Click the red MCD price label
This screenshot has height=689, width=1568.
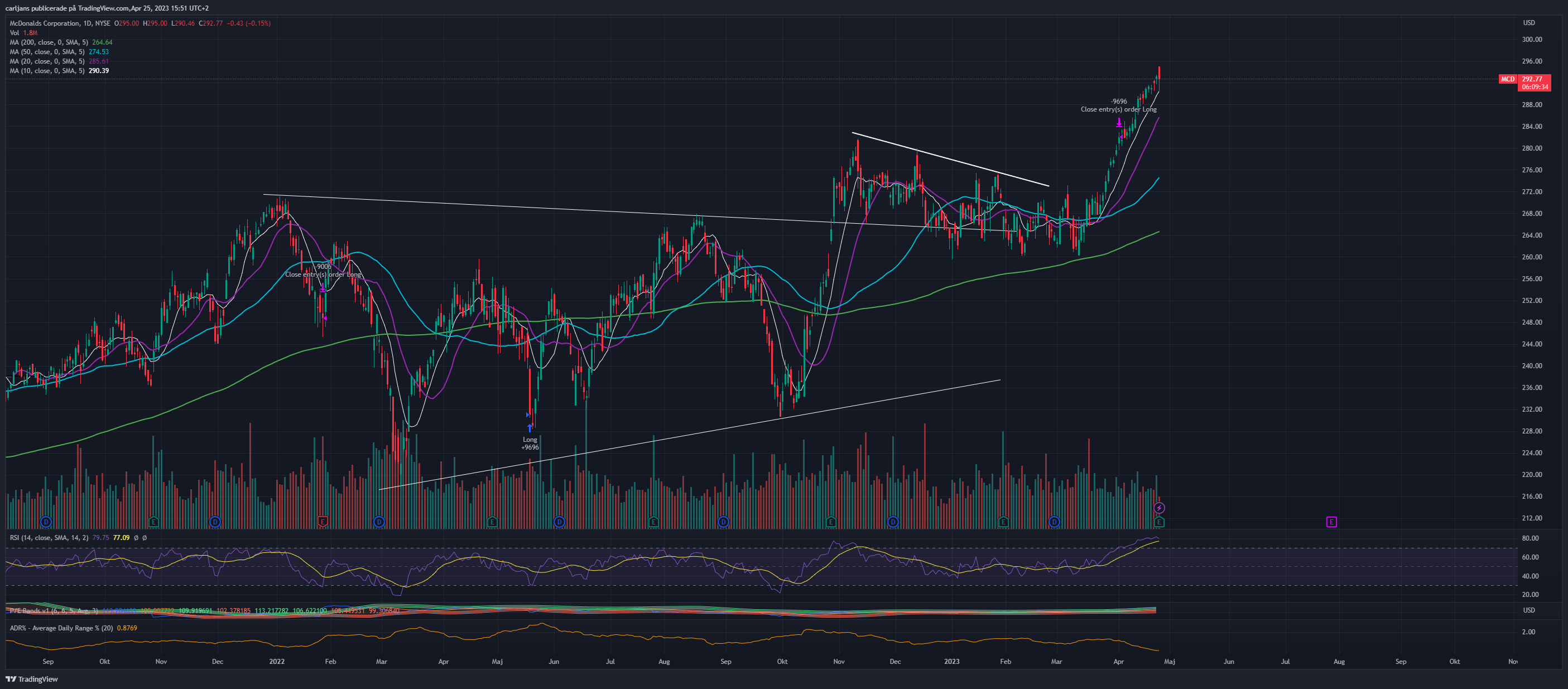(1507, 79)
